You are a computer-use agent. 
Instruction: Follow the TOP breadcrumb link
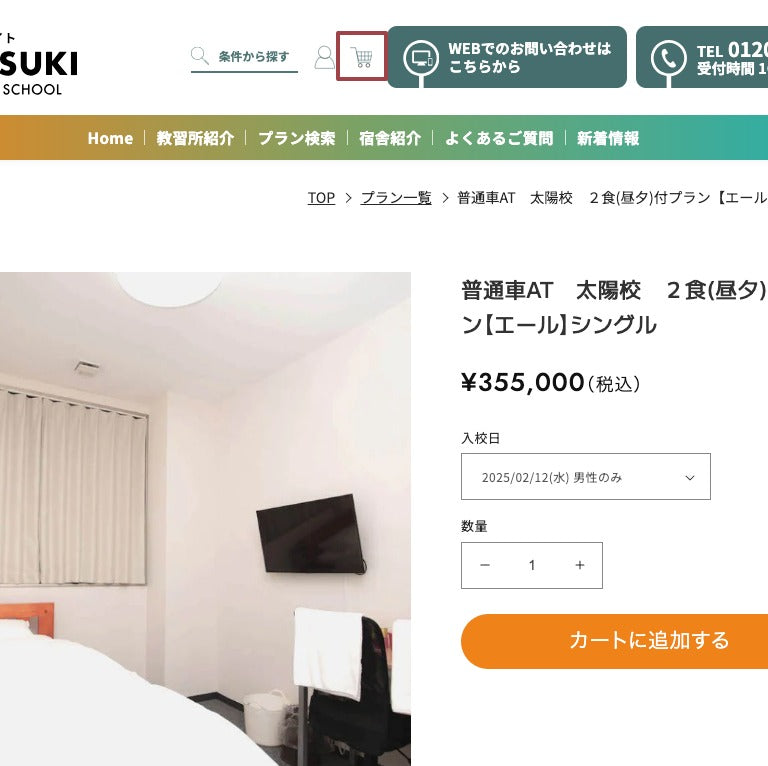[x=321, y=198]
